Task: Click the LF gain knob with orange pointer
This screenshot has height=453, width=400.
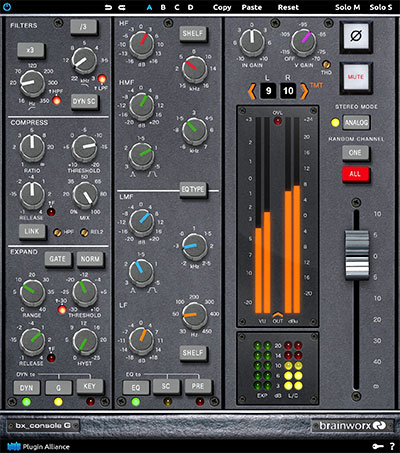Action: pos(142,340)
